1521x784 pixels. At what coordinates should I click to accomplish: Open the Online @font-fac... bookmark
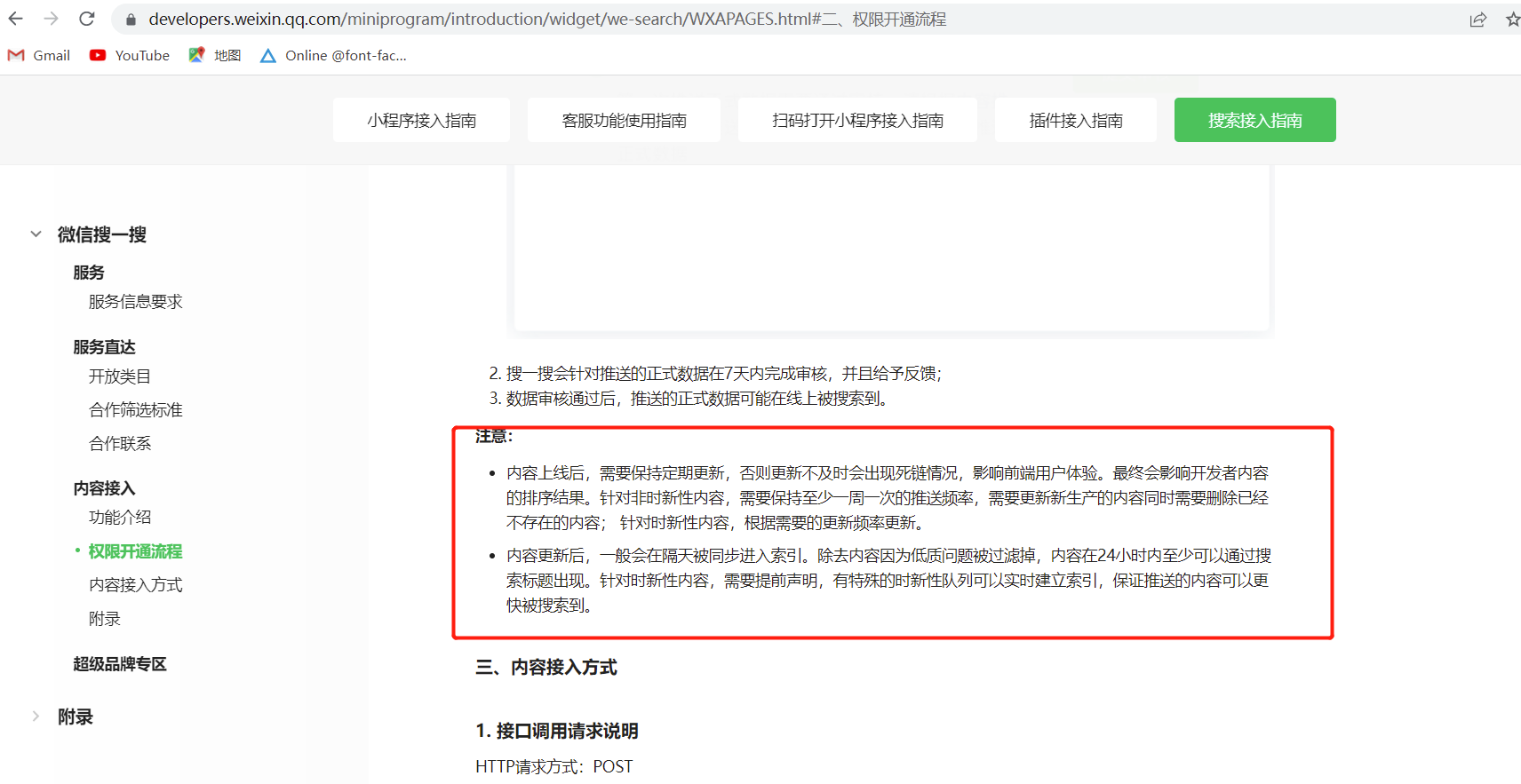click(x=333, y=55)
